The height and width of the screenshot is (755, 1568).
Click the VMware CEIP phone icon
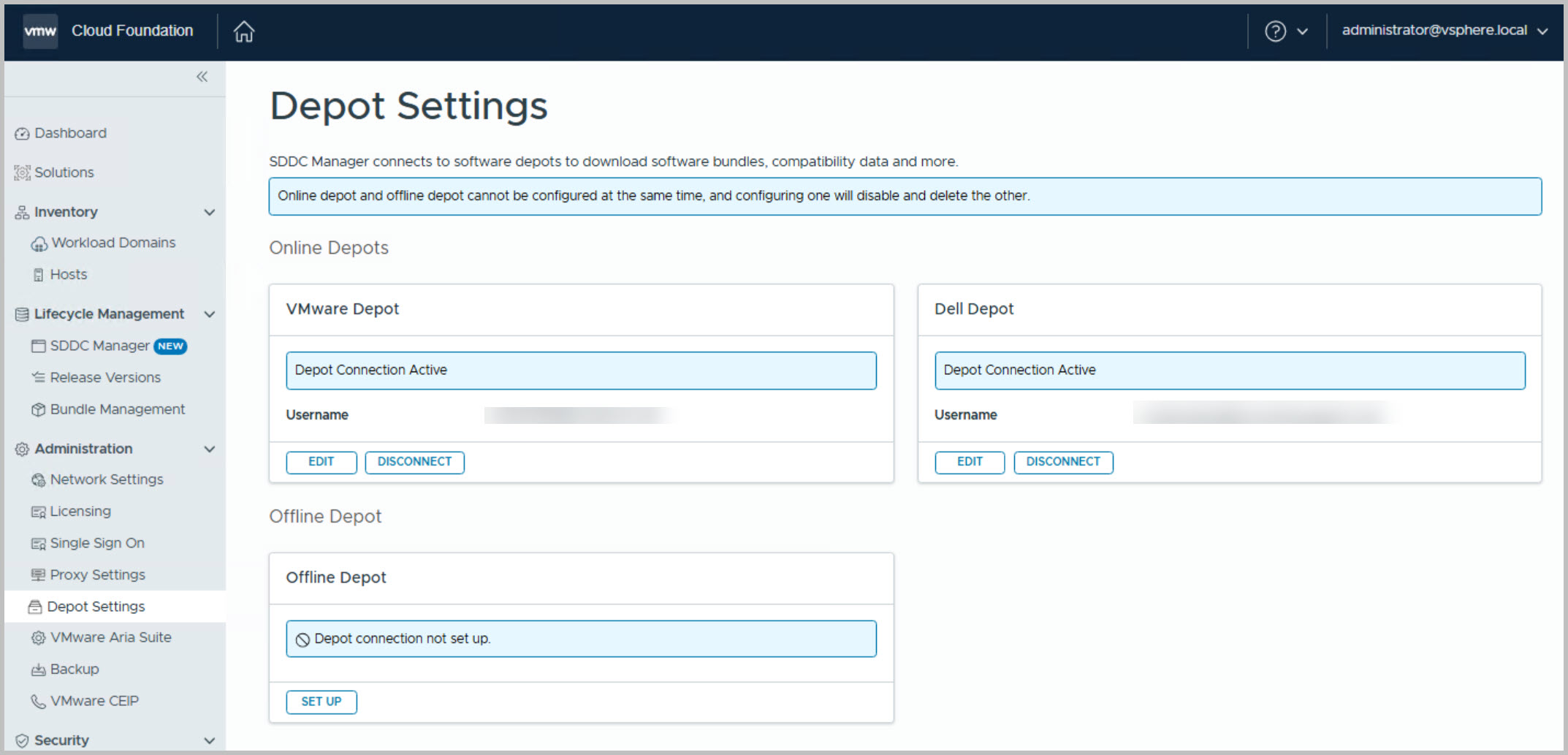pos(38,702)
